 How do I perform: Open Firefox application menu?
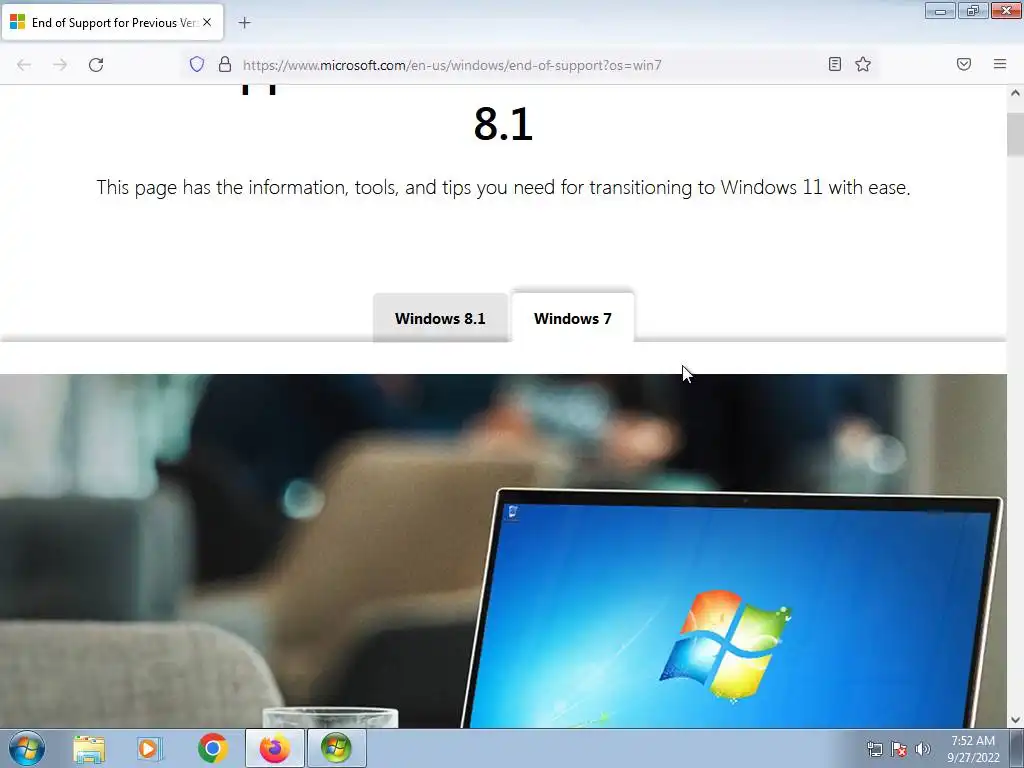pos(1000,64)
